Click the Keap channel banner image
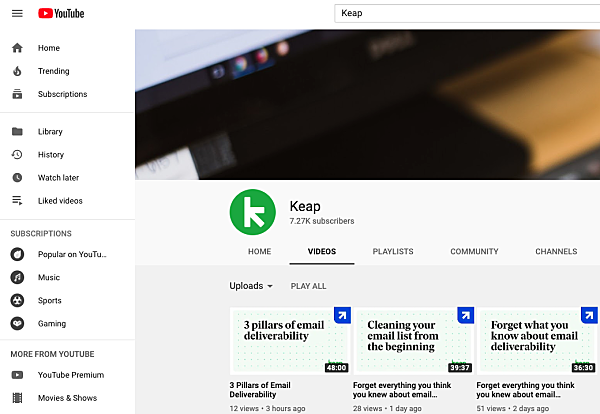The width and height of the screenshot is (600, 414). point(367,104)
